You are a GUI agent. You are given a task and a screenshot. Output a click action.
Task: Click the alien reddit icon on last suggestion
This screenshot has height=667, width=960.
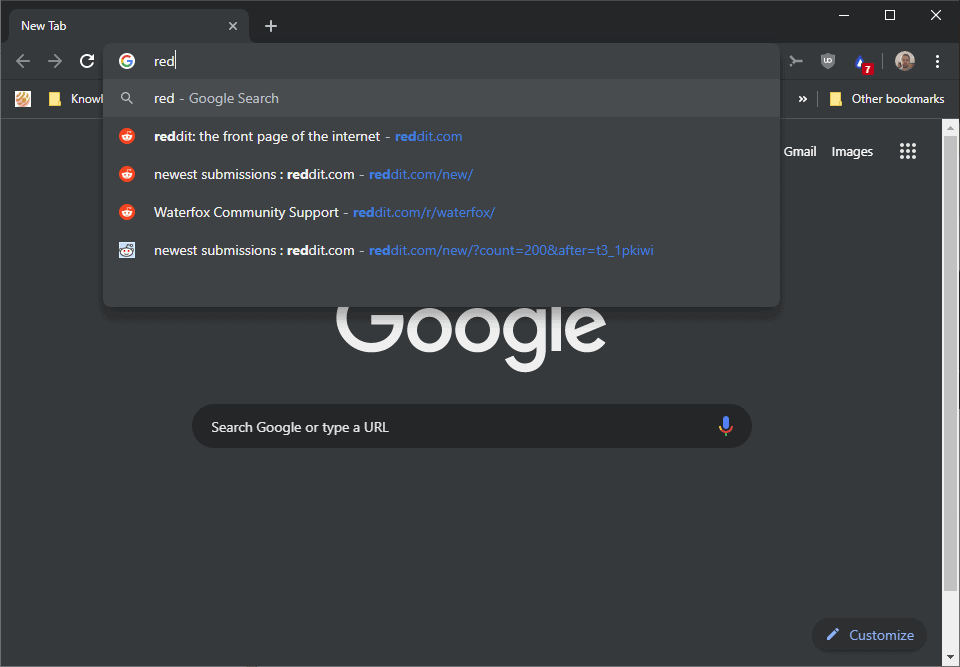click(127, 250)
